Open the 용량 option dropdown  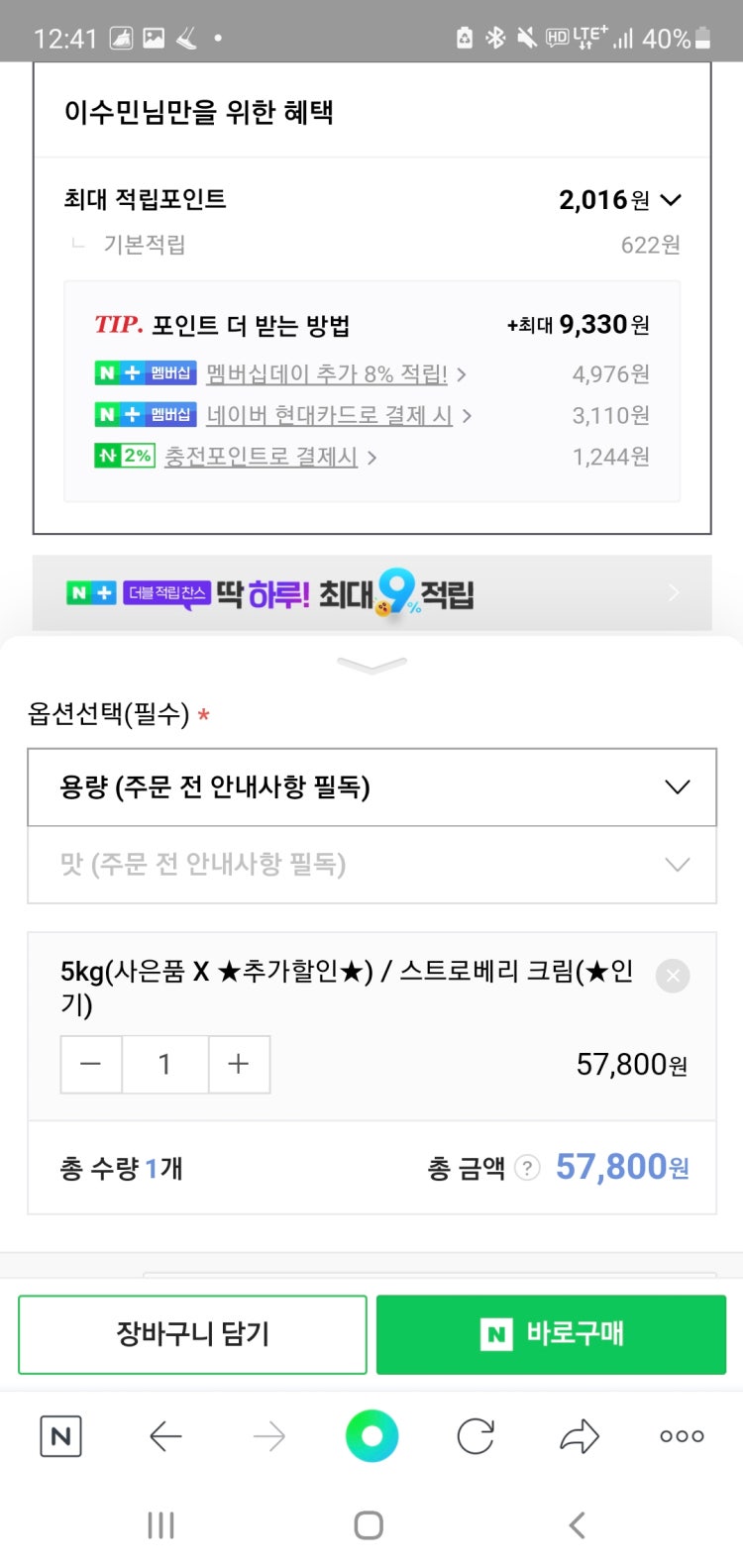point(371,787)
